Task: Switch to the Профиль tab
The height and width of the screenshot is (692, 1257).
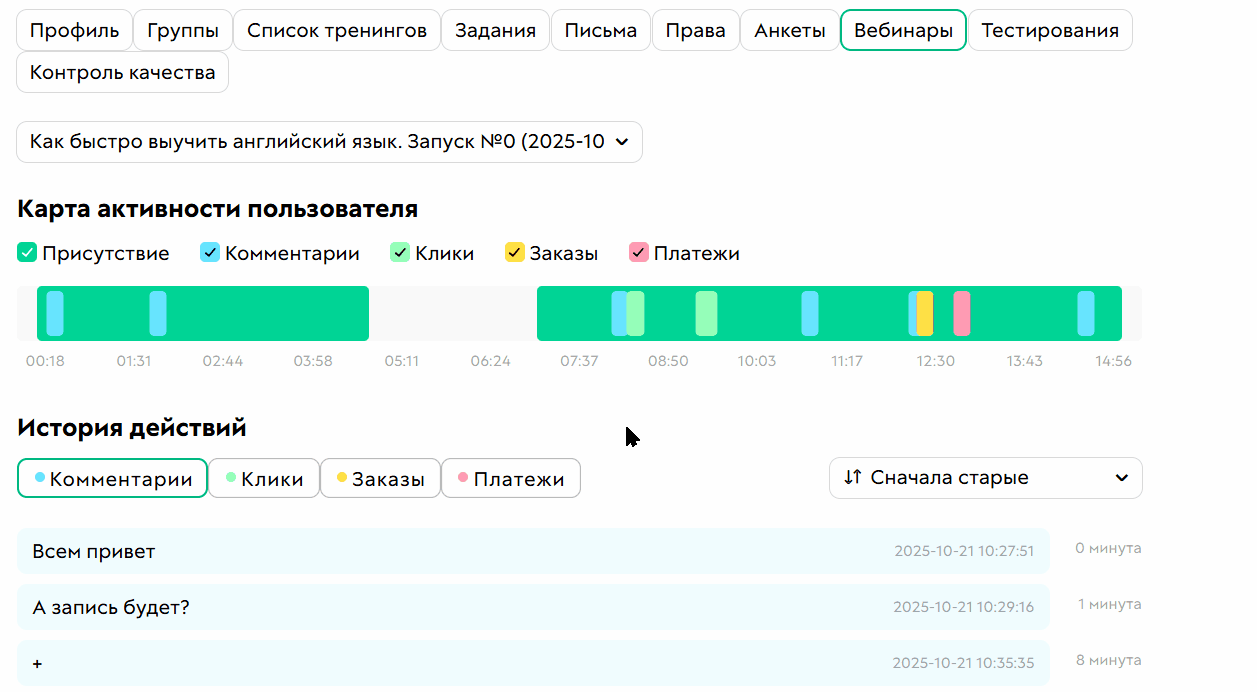Action: [x=74, y=30]
